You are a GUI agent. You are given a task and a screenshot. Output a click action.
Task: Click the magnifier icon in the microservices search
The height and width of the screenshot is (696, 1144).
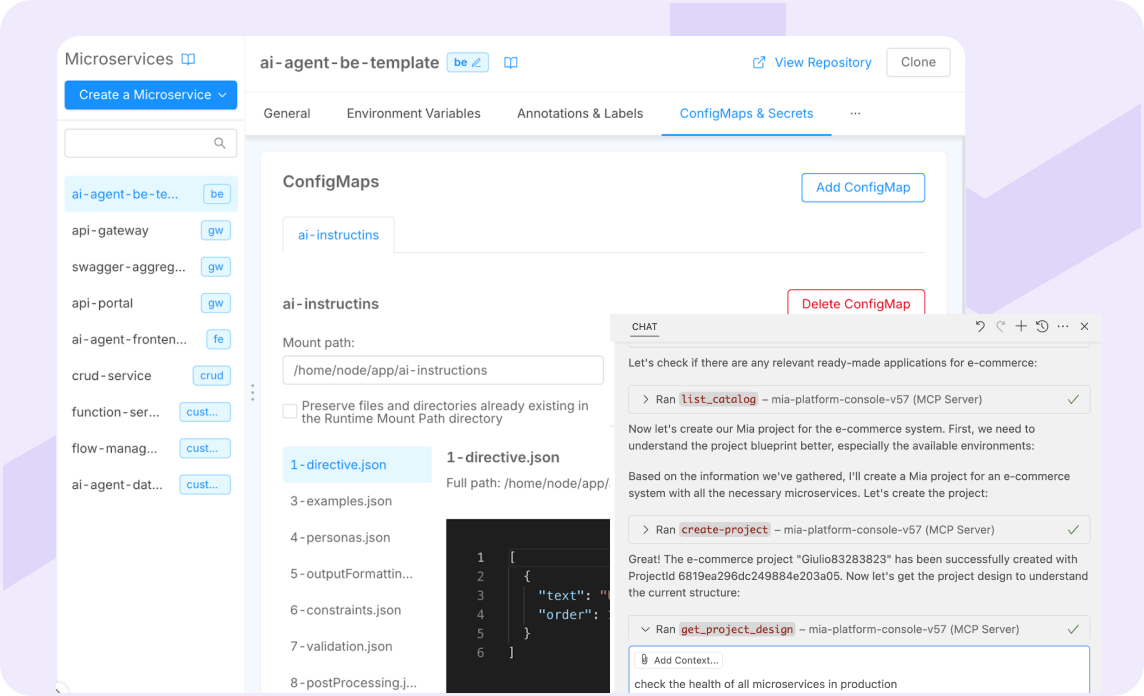coord(220,143)
